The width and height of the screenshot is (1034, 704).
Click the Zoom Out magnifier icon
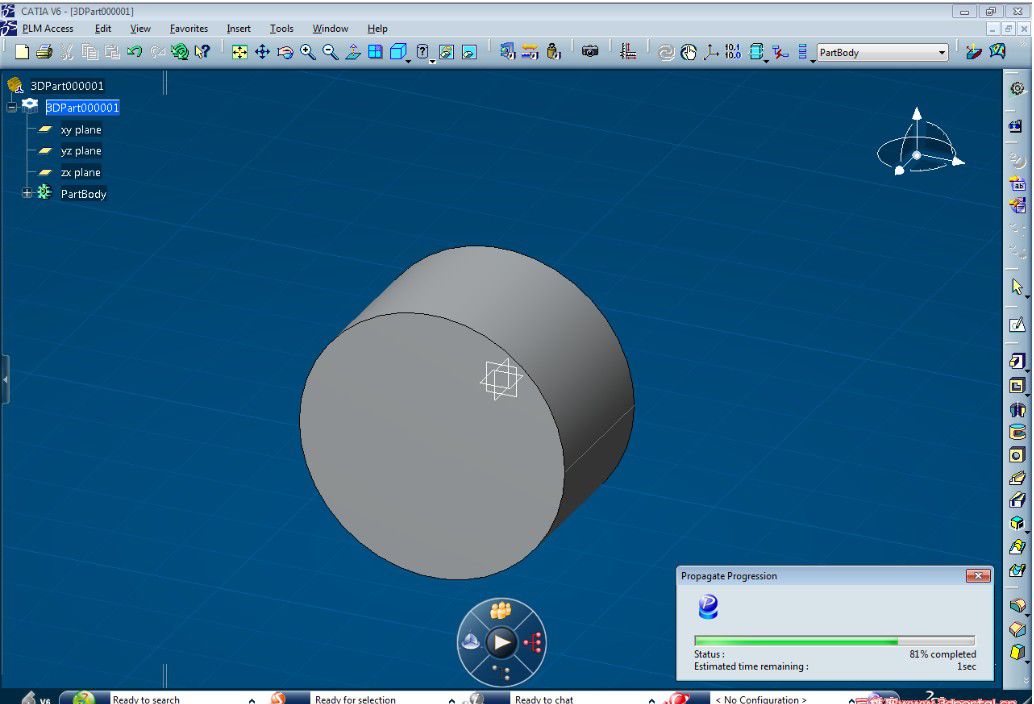pos(330,52)
